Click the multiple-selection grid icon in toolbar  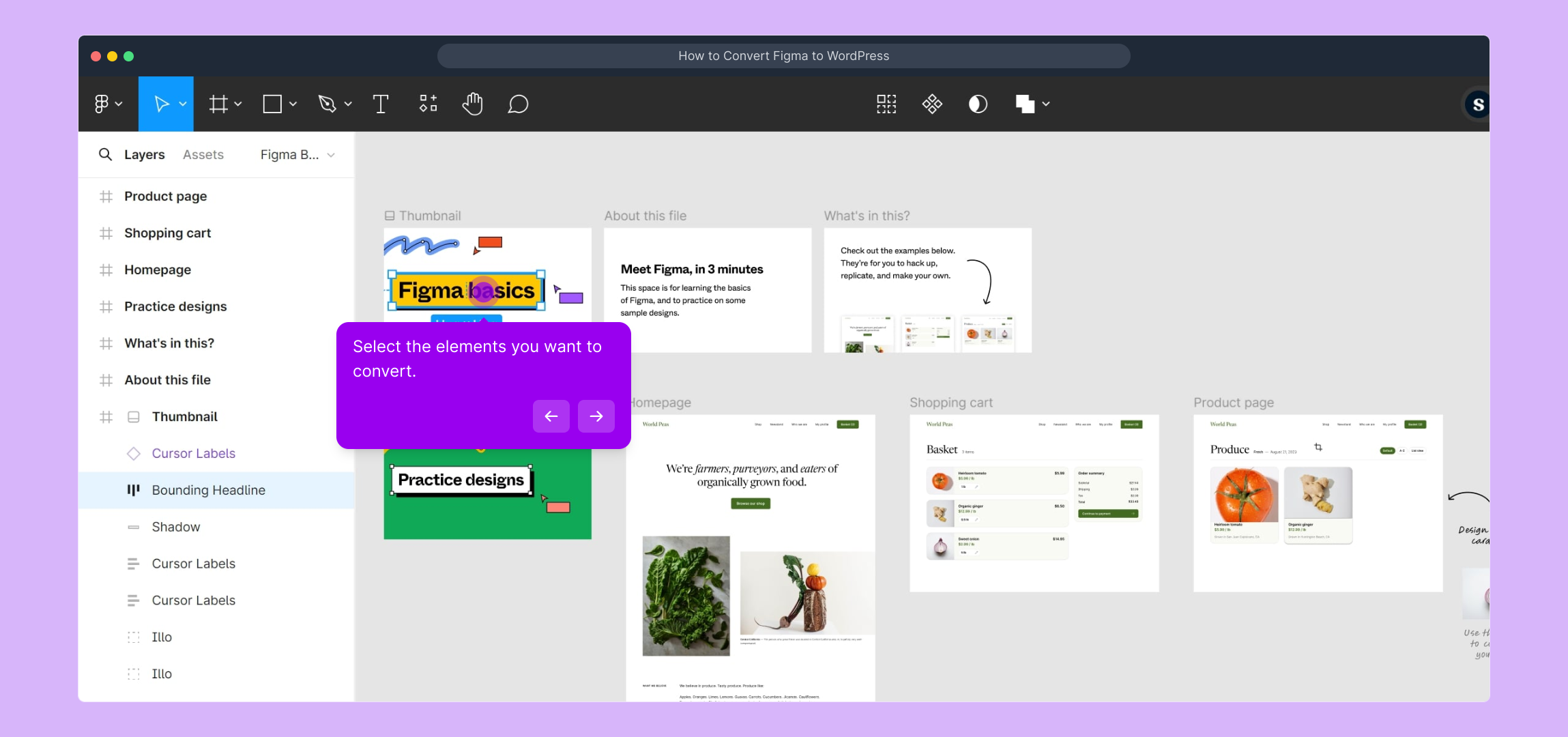tap(886, 104)
